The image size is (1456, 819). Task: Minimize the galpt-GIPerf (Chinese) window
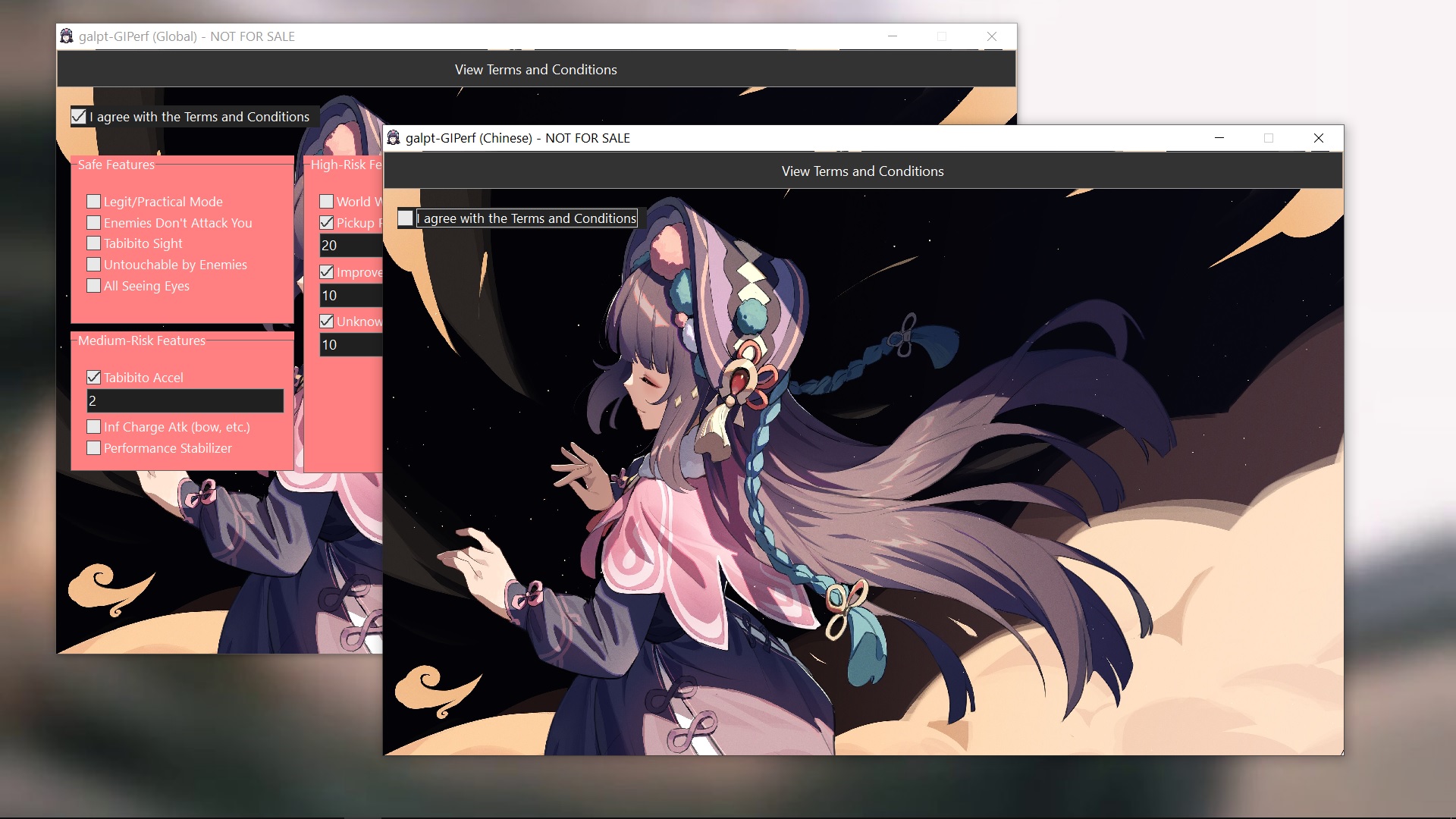point(1219,138)
